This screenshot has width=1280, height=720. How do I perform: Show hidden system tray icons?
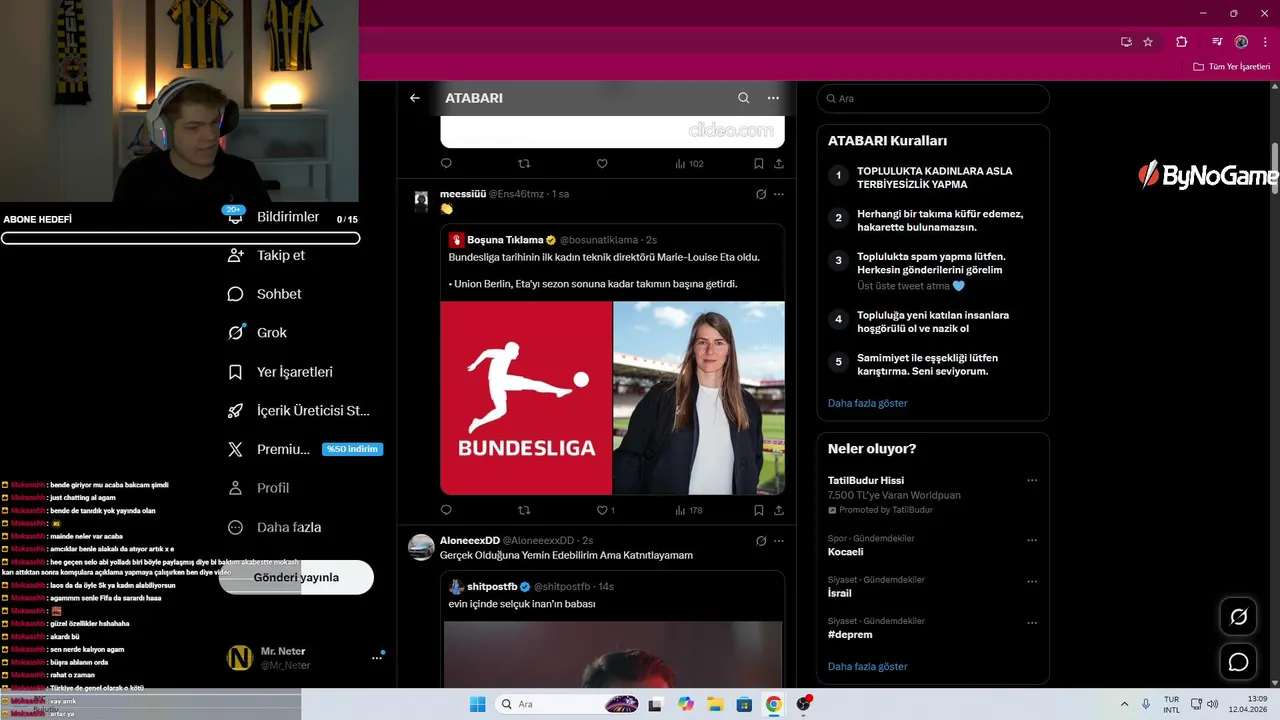pos(1123,704)
